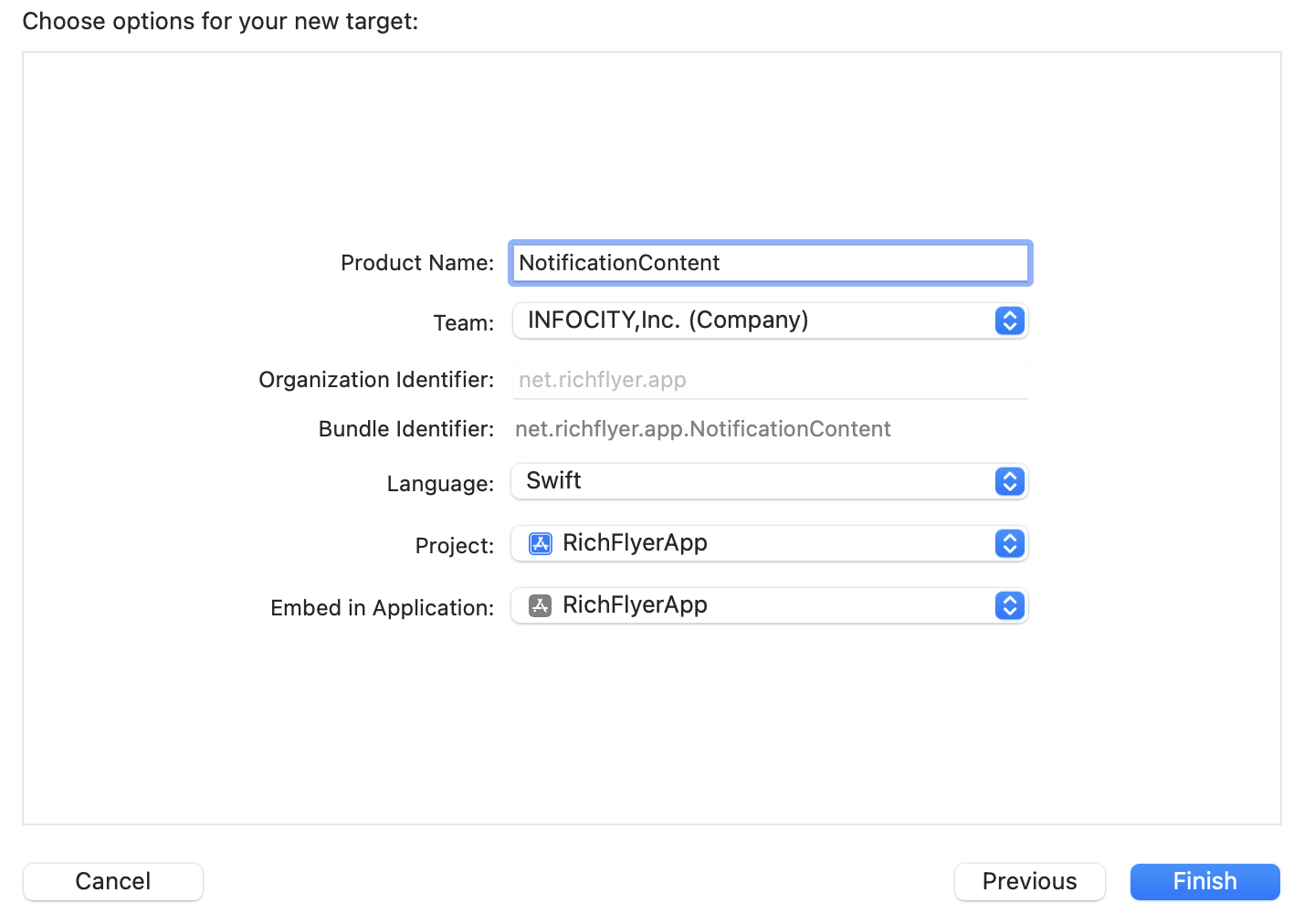Click the 'Team:' label
This screenshot has width=1304, height=924.
[x=464, y=323]
